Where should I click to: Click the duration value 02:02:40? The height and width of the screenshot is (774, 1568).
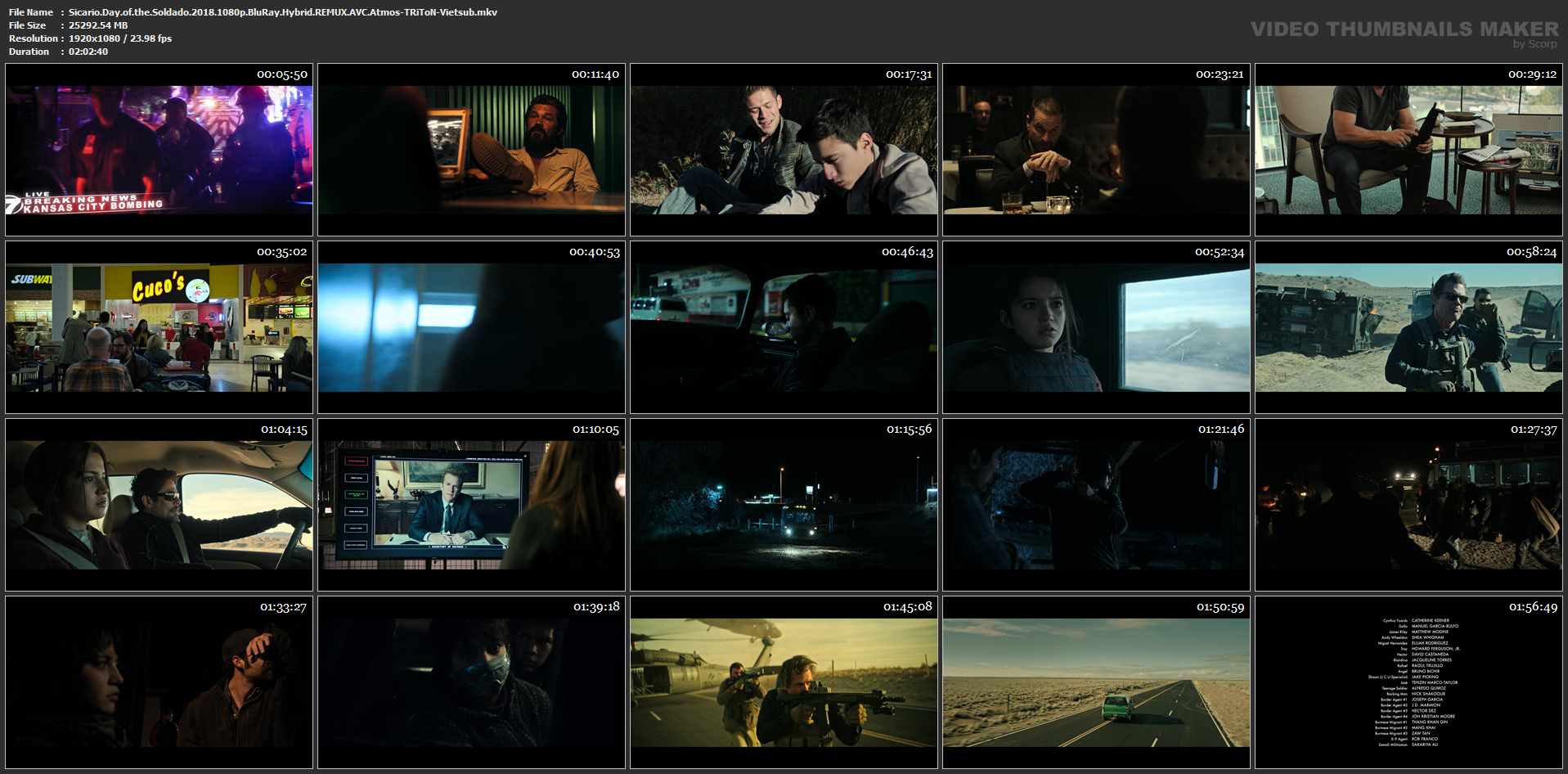(x=88, y=52)
